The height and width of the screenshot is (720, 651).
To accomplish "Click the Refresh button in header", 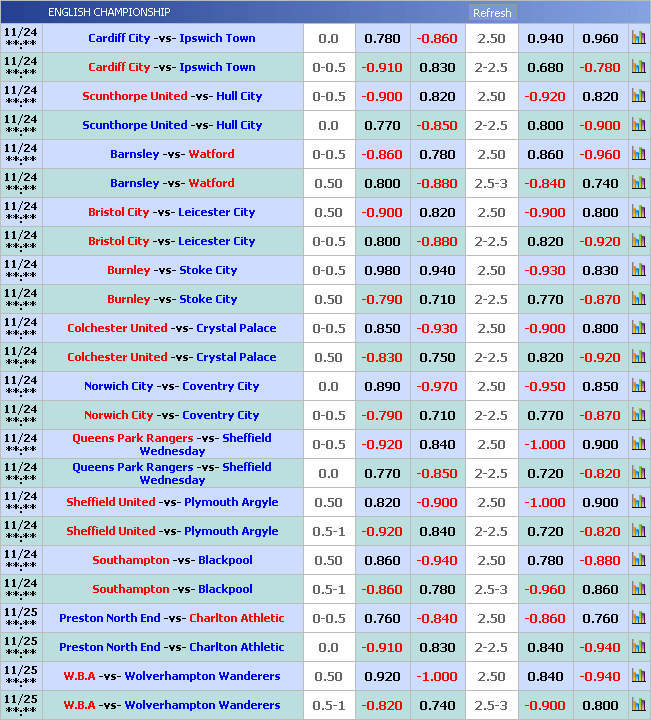I will (x=491, y=13).
